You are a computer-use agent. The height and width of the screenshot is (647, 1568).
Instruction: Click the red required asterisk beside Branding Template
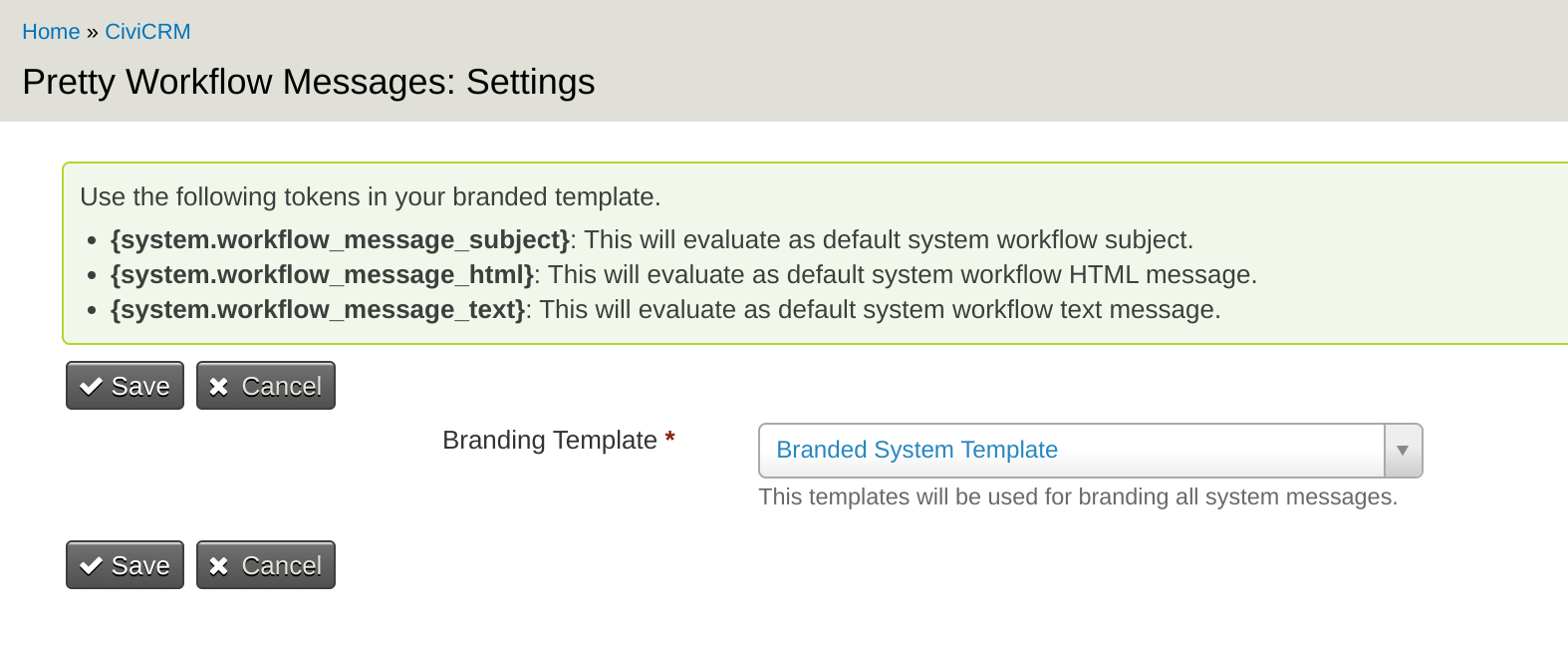(670, 439)
